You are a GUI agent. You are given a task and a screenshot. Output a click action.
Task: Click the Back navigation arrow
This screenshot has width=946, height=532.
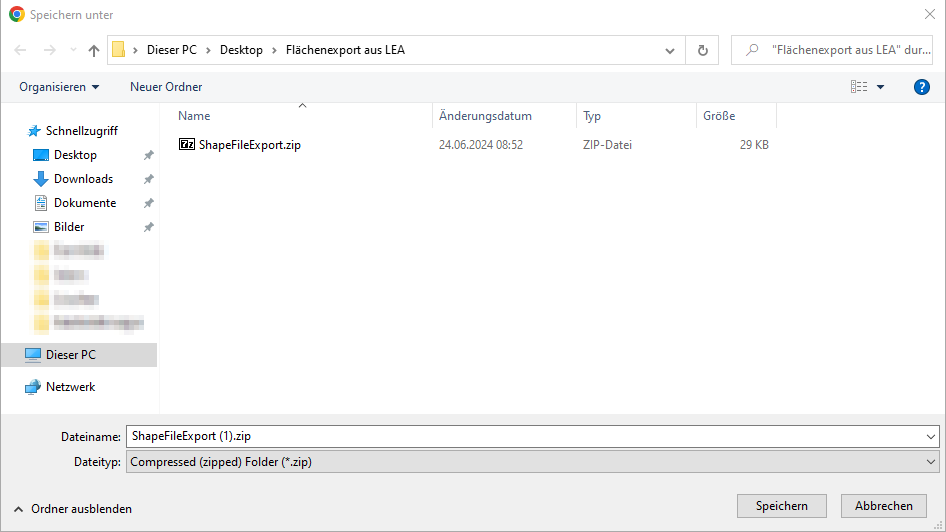click(21, 50)
